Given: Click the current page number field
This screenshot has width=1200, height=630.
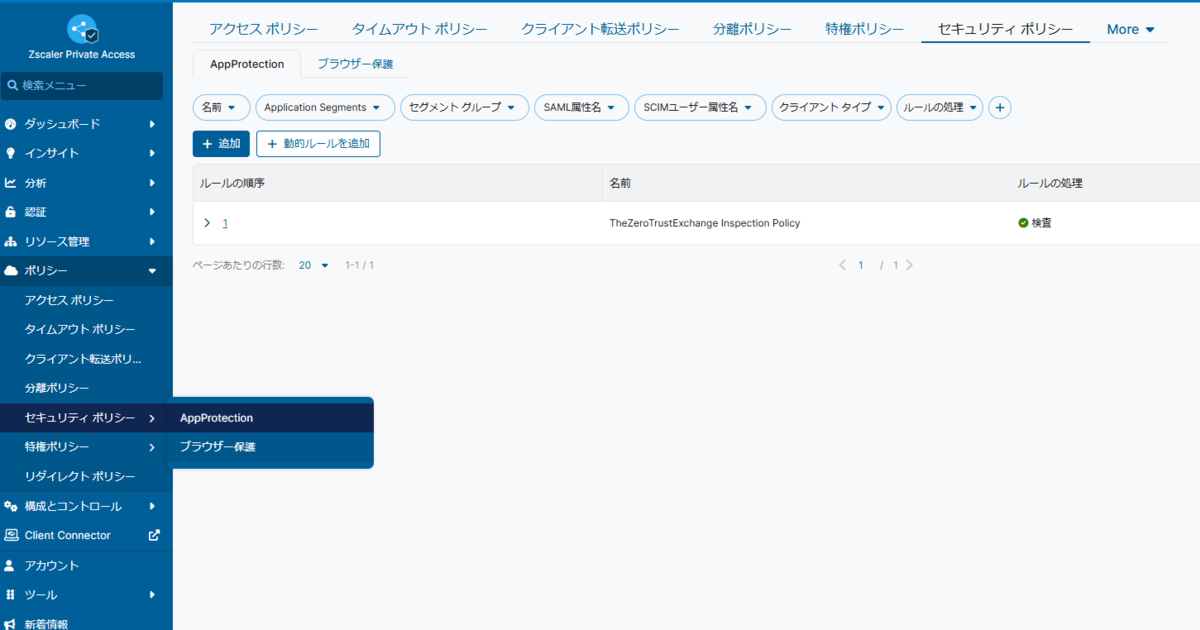Looking at the screenshot, I should [x=861, y=265].
